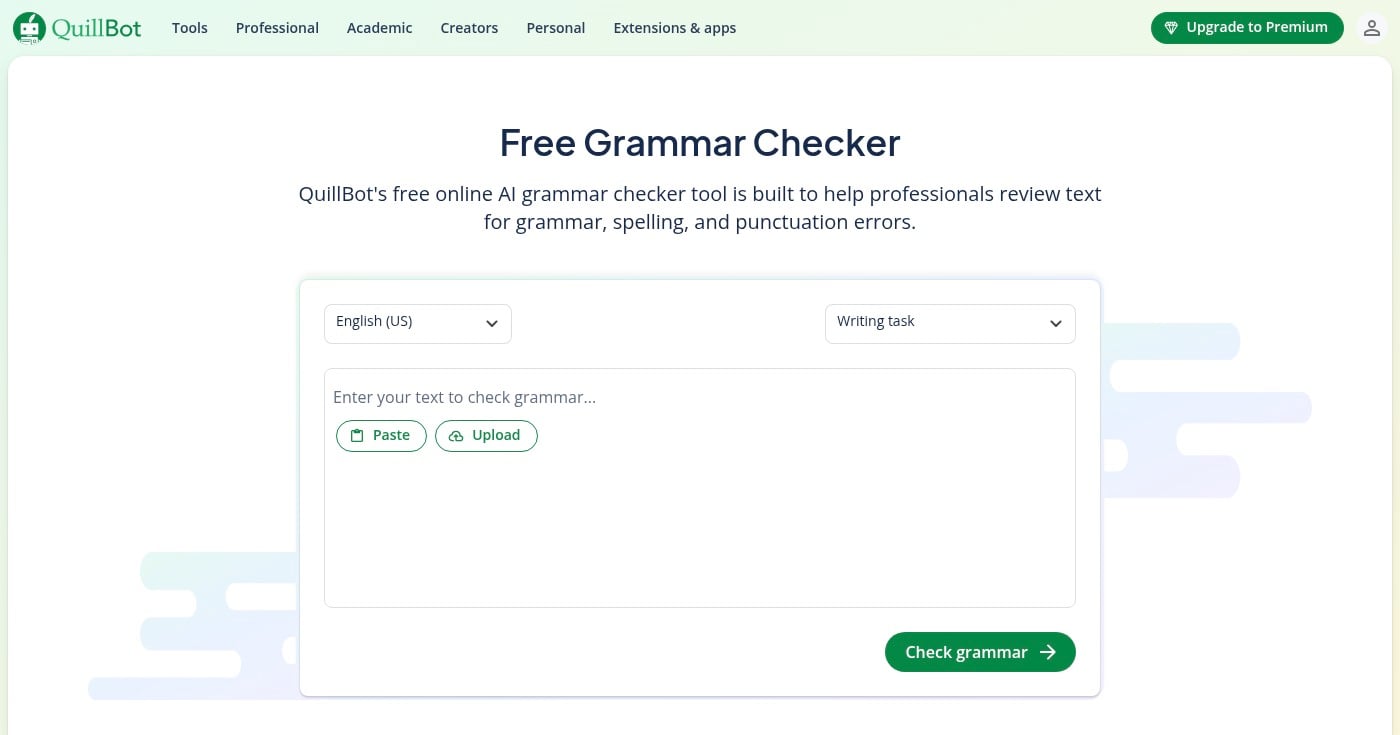Select the Academic menu item
The height and width of the screenshot is (735, 1400).
(x=379, y=28)
